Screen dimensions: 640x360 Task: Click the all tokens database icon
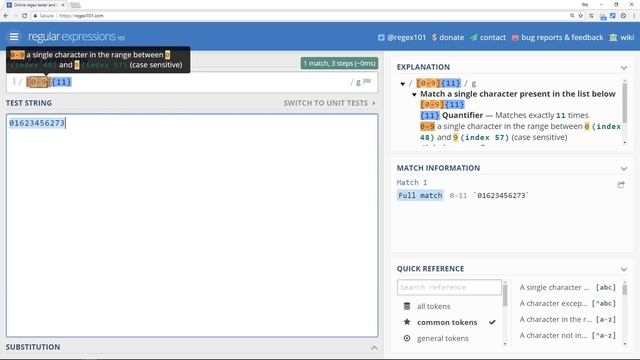pos(407,306)
